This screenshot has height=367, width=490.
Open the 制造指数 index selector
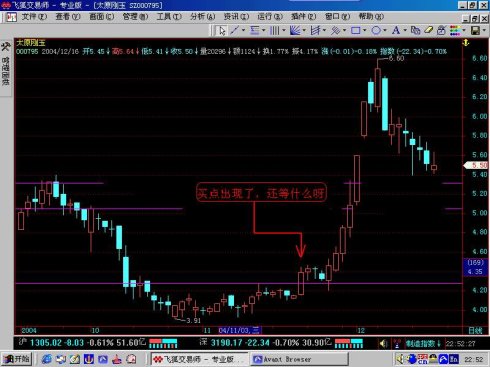coord(423,343)
